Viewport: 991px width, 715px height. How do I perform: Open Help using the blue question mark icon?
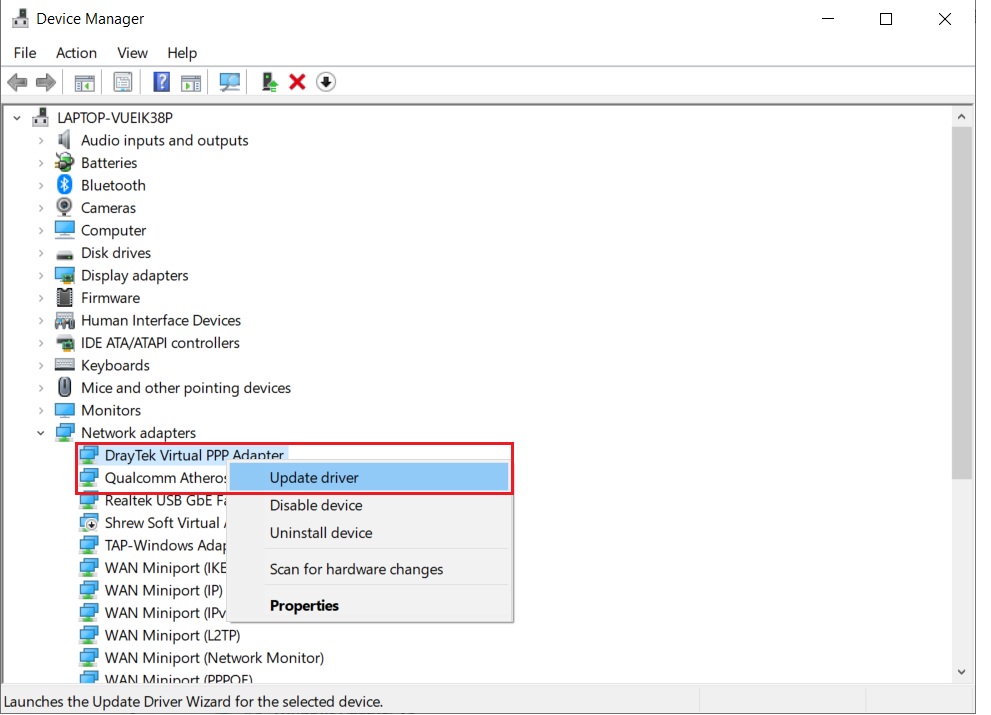coord(161,81)
